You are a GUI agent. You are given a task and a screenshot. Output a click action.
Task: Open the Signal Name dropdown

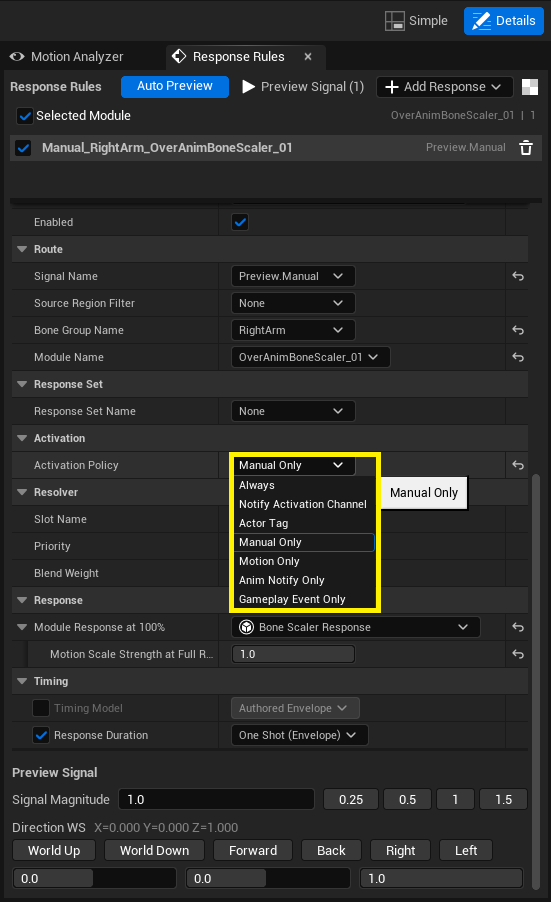[x=293, y=276]
